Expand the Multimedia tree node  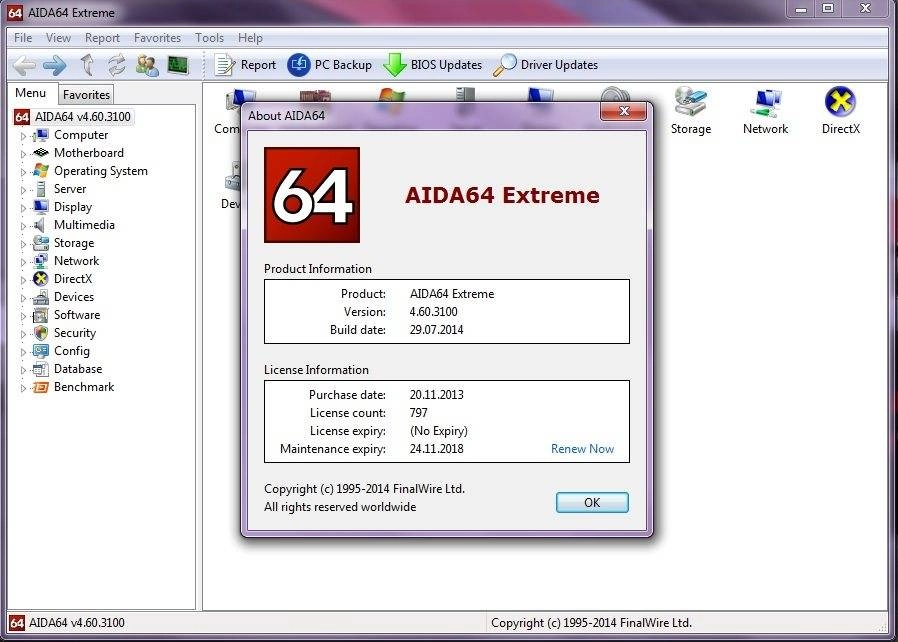(23, 226)
